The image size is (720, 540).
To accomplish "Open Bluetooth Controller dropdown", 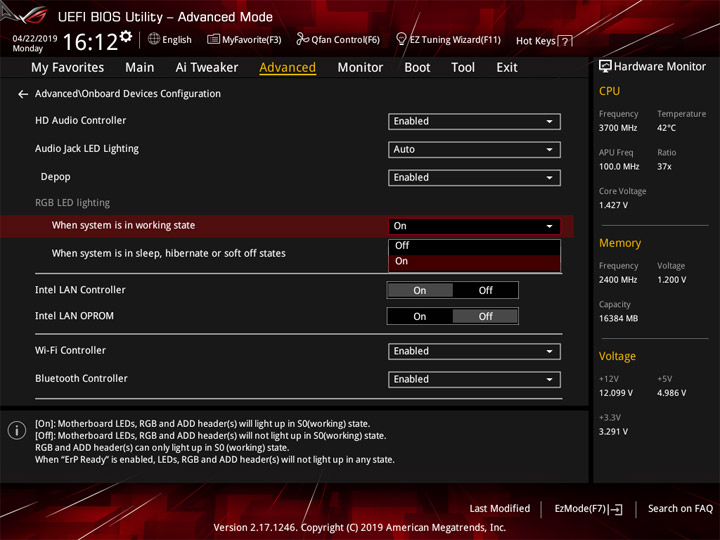I will pos(474,379).
